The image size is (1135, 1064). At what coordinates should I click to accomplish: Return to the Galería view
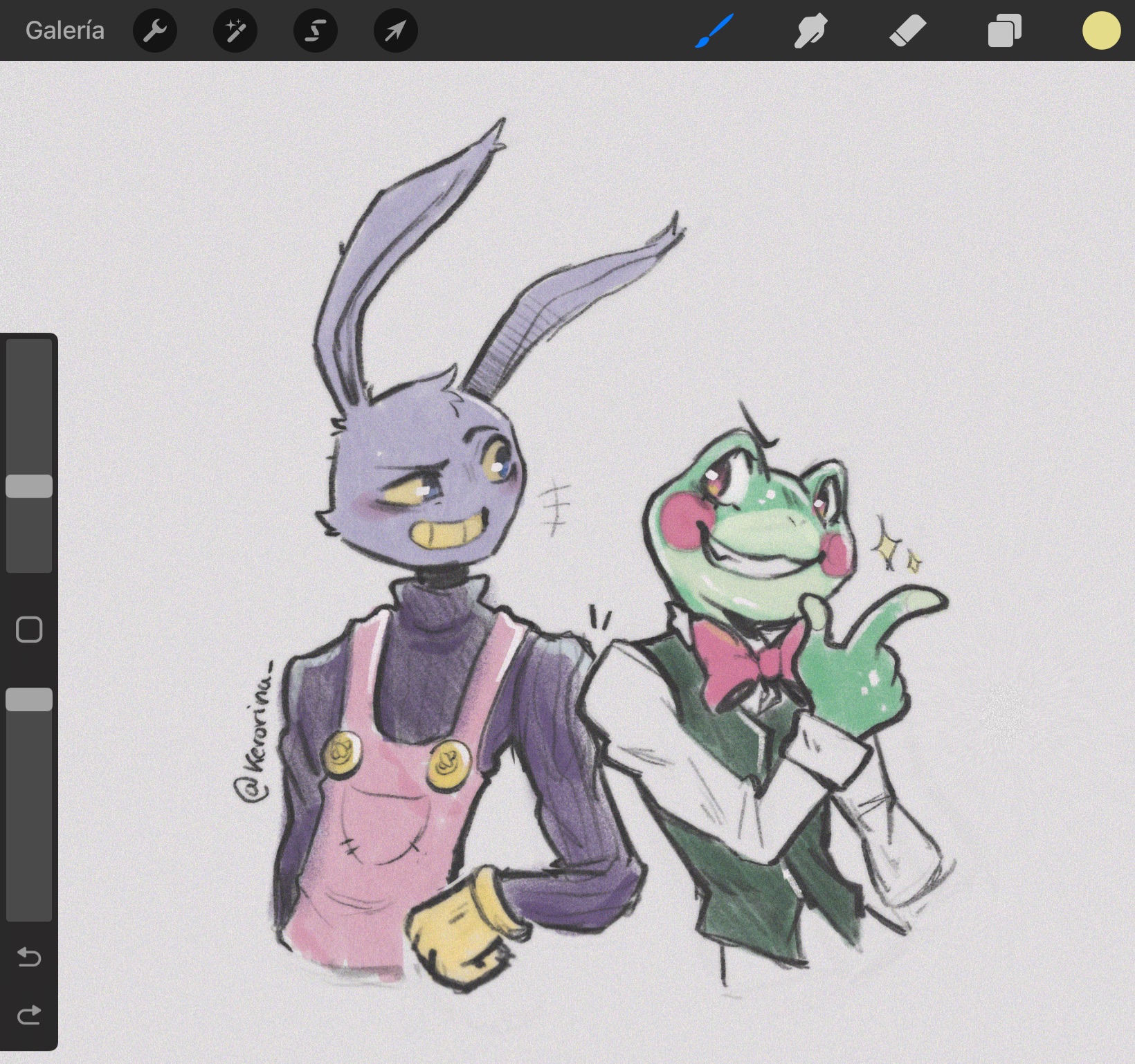(x=64, y=30)
